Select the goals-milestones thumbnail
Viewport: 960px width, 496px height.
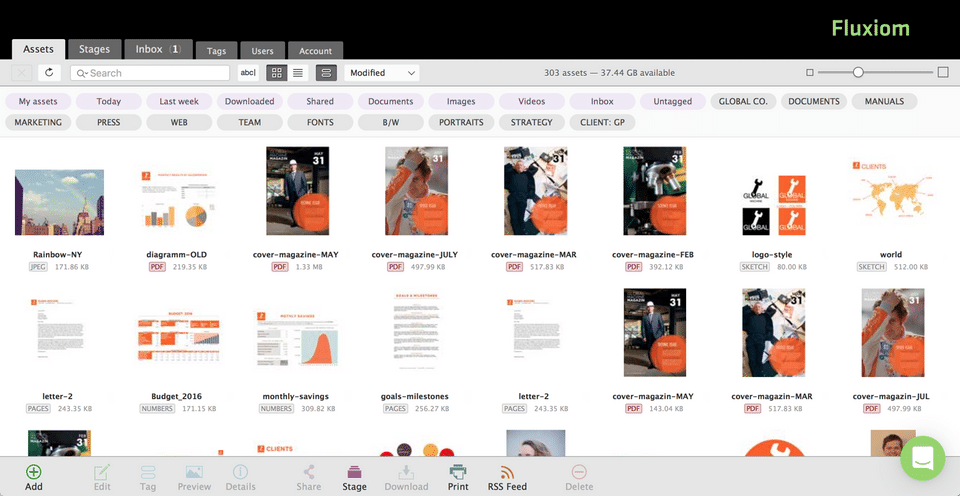point(416,331)
